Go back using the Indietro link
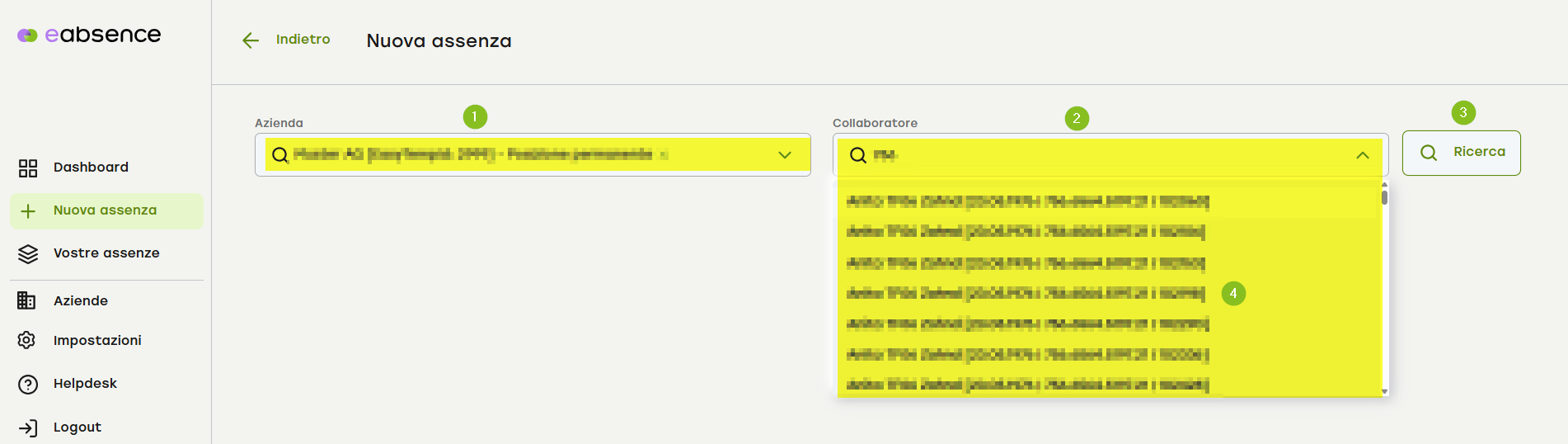Viewport: 1568px width, 444px height. point(303,40)
